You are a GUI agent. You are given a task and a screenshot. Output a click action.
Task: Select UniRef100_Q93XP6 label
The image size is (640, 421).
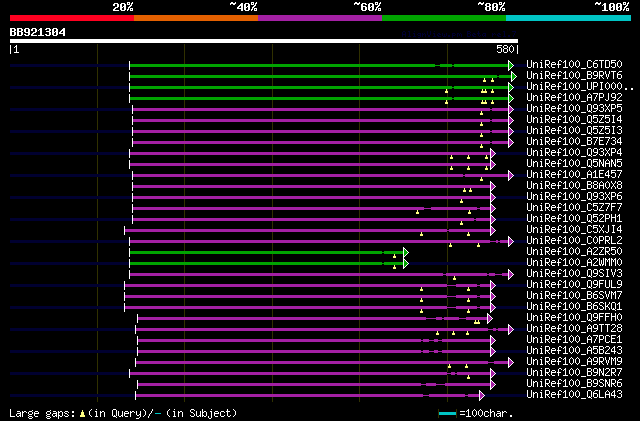tap(574, 197)
